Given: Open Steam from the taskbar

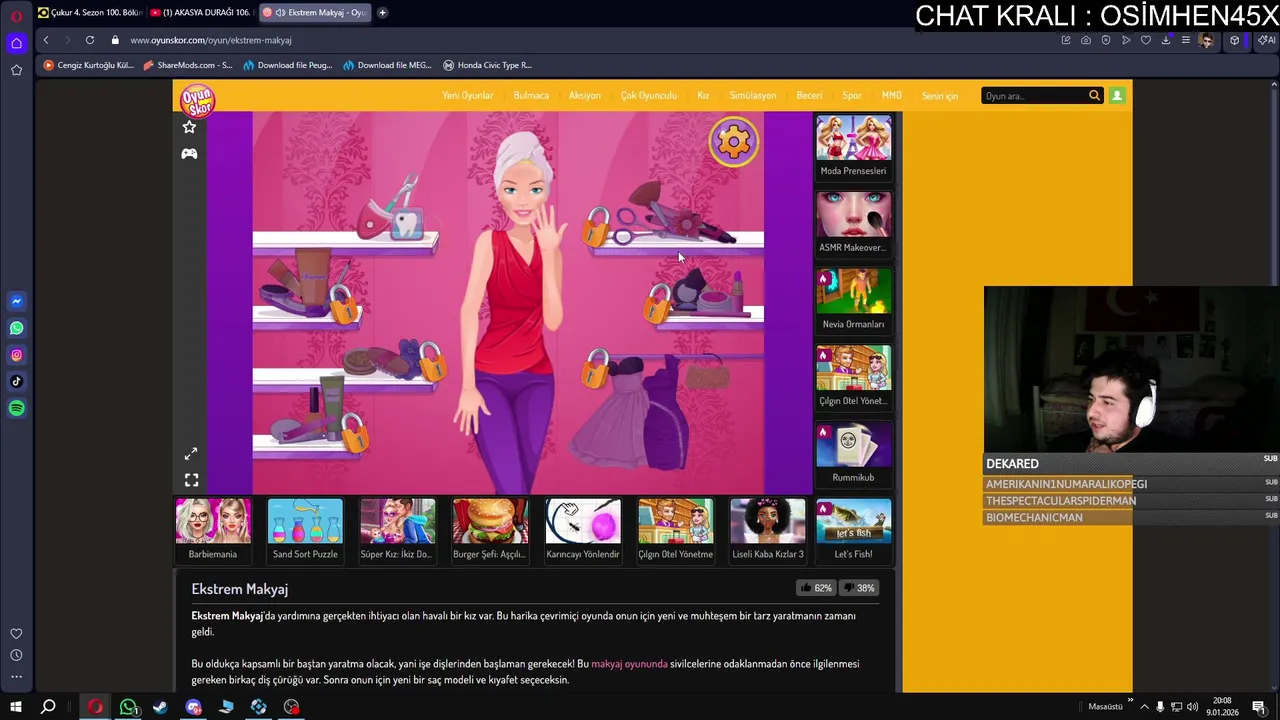Looking at the screenshot, I should click(x=160, y=707).
